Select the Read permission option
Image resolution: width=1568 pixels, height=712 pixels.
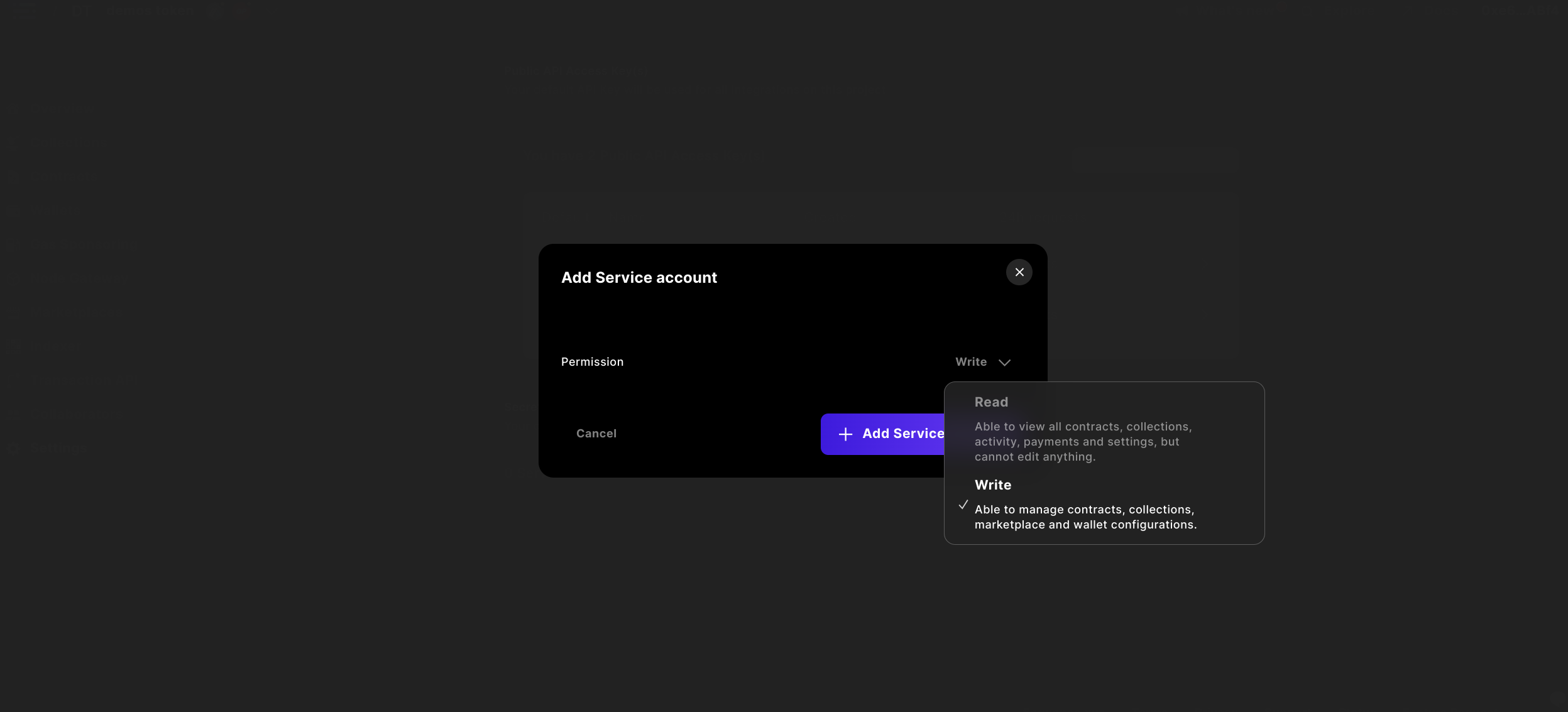pos(1082,429)
